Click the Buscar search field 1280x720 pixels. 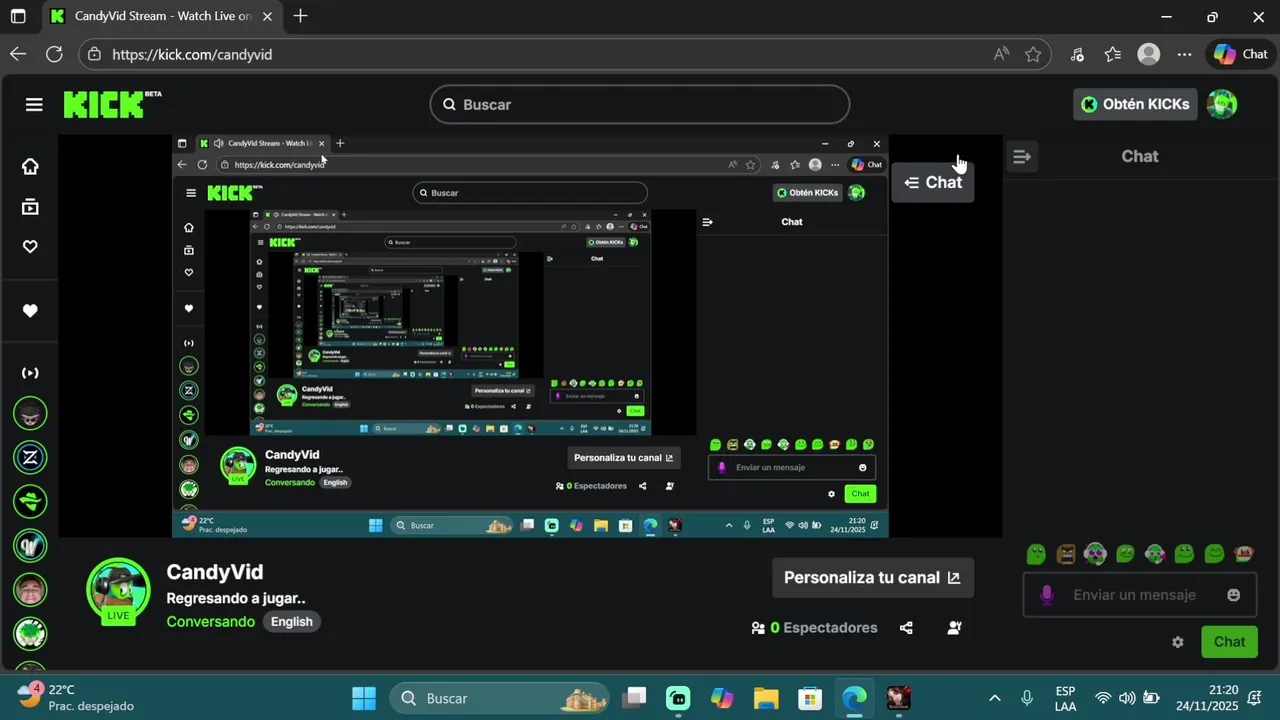coord(640,104)
